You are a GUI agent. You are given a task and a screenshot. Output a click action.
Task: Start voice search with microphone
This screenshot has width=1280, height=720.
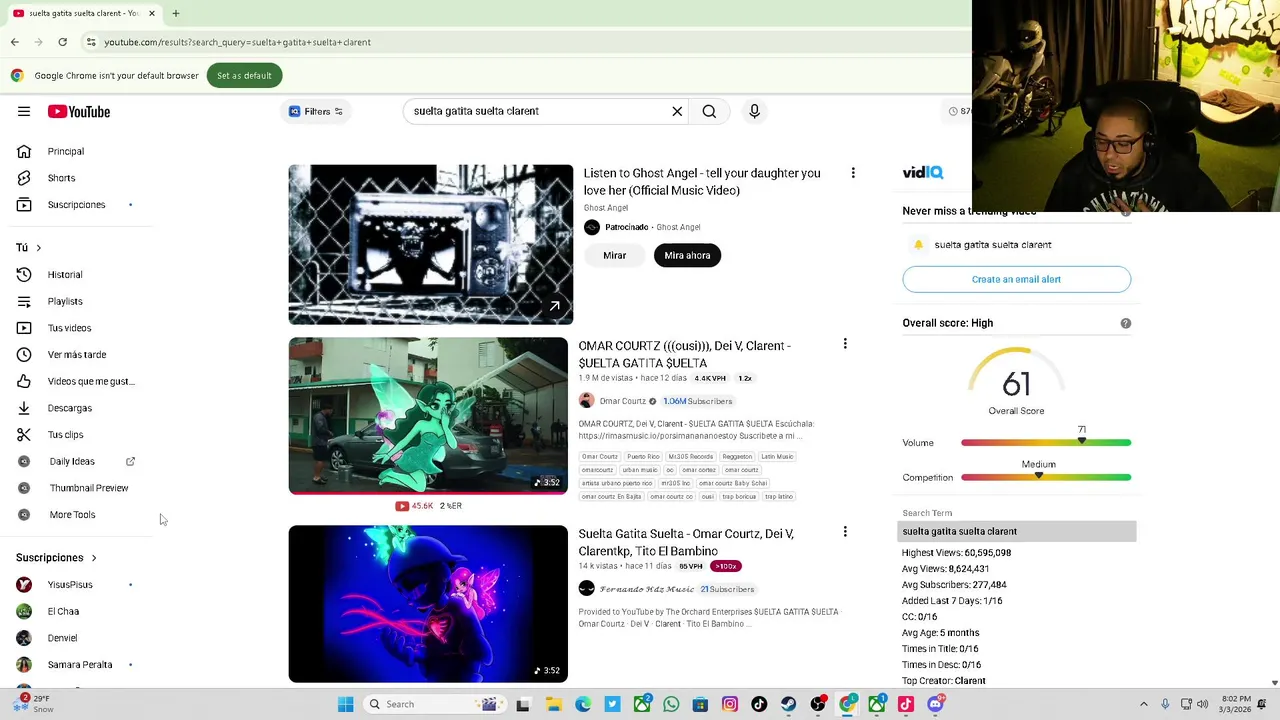point(755,111)
